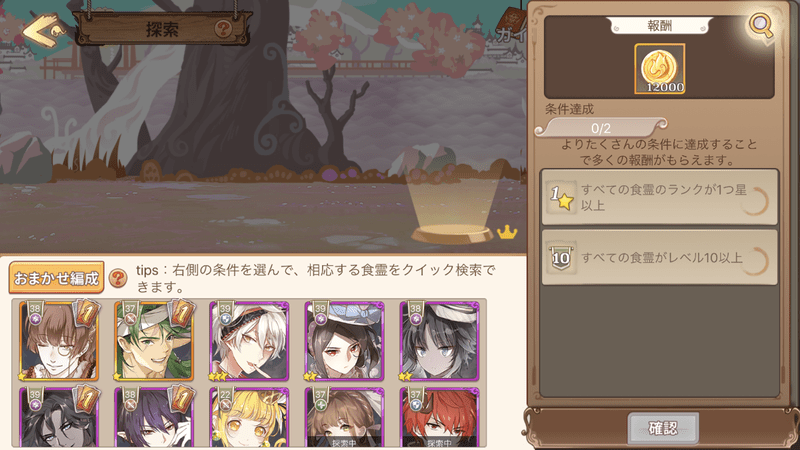Screen dimensions: 800x450
Task: Select the level 22 blonde character
Action: coord(249,417)
